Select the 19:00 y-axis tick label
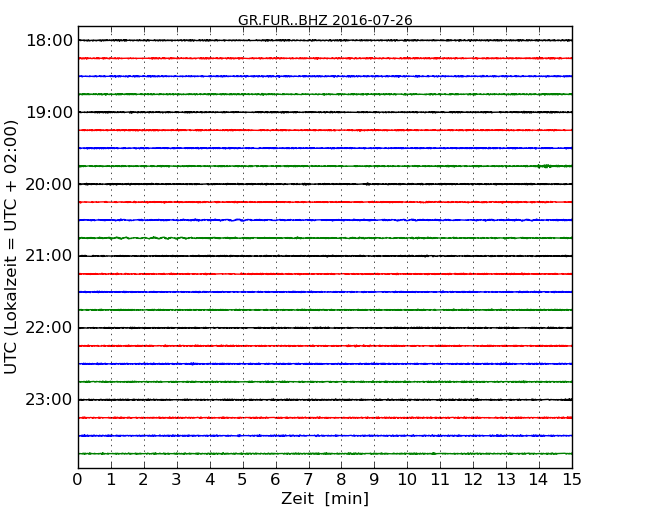The height and width of the screenshot is (520, 650). [x=49, y=112]
